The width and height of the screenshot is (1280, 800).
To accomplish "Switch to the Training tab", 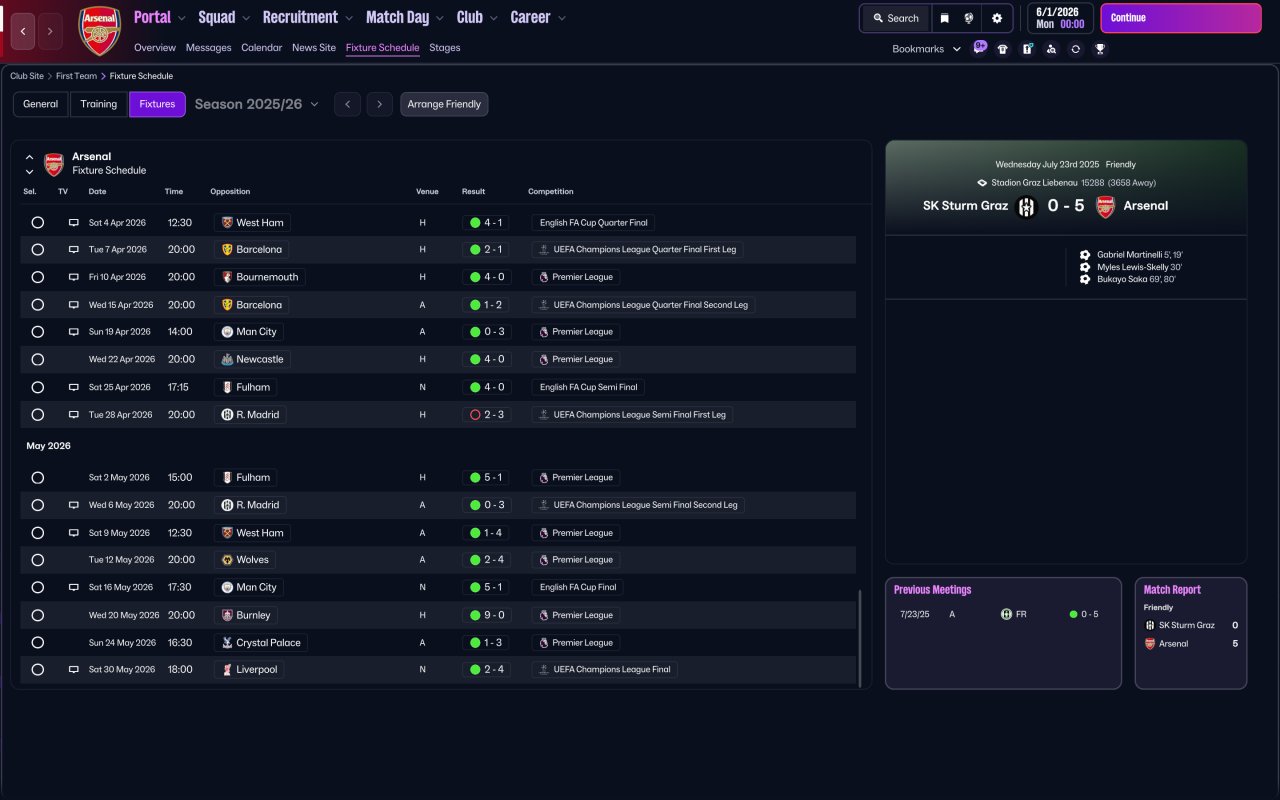I will pyautogui.click(x=99, y=104).
